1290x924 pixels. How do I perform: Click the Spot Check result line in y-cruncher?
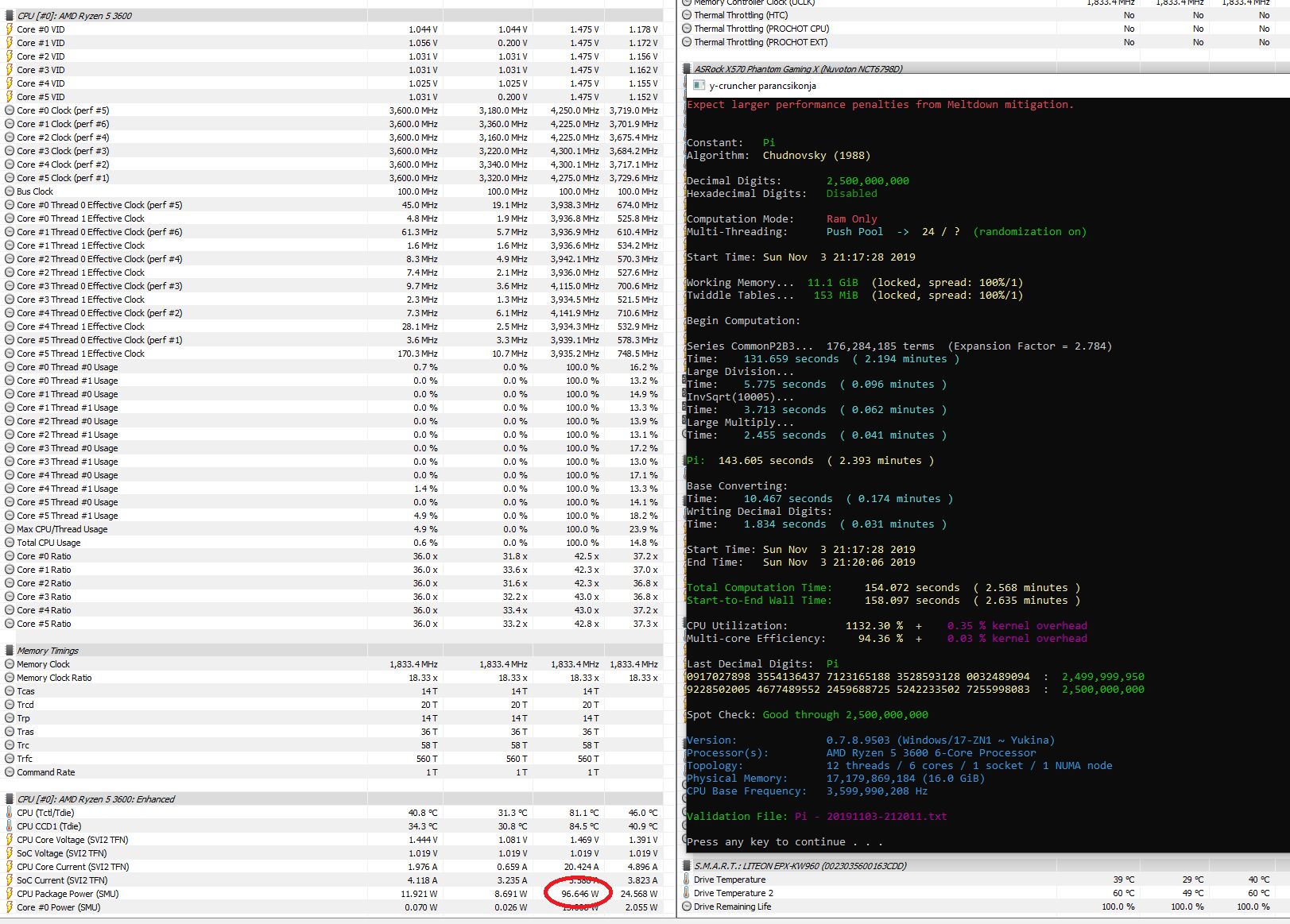pos(807,715)
